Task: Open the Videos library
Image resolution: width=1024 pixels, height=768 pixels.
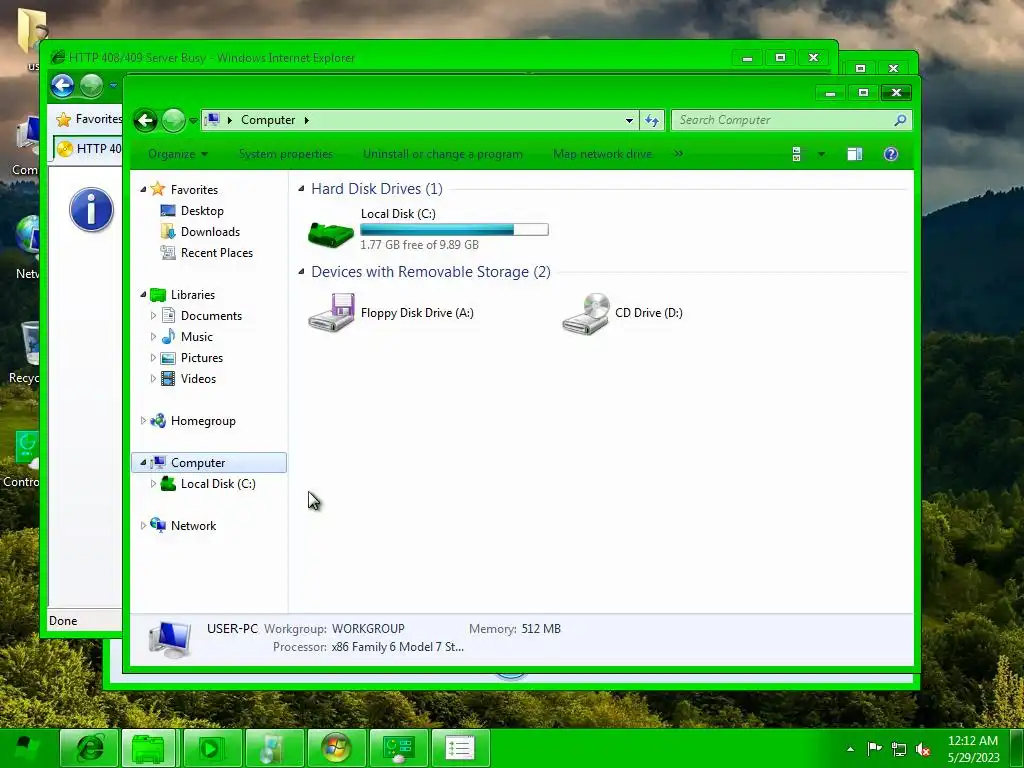Action: (198, 379)
